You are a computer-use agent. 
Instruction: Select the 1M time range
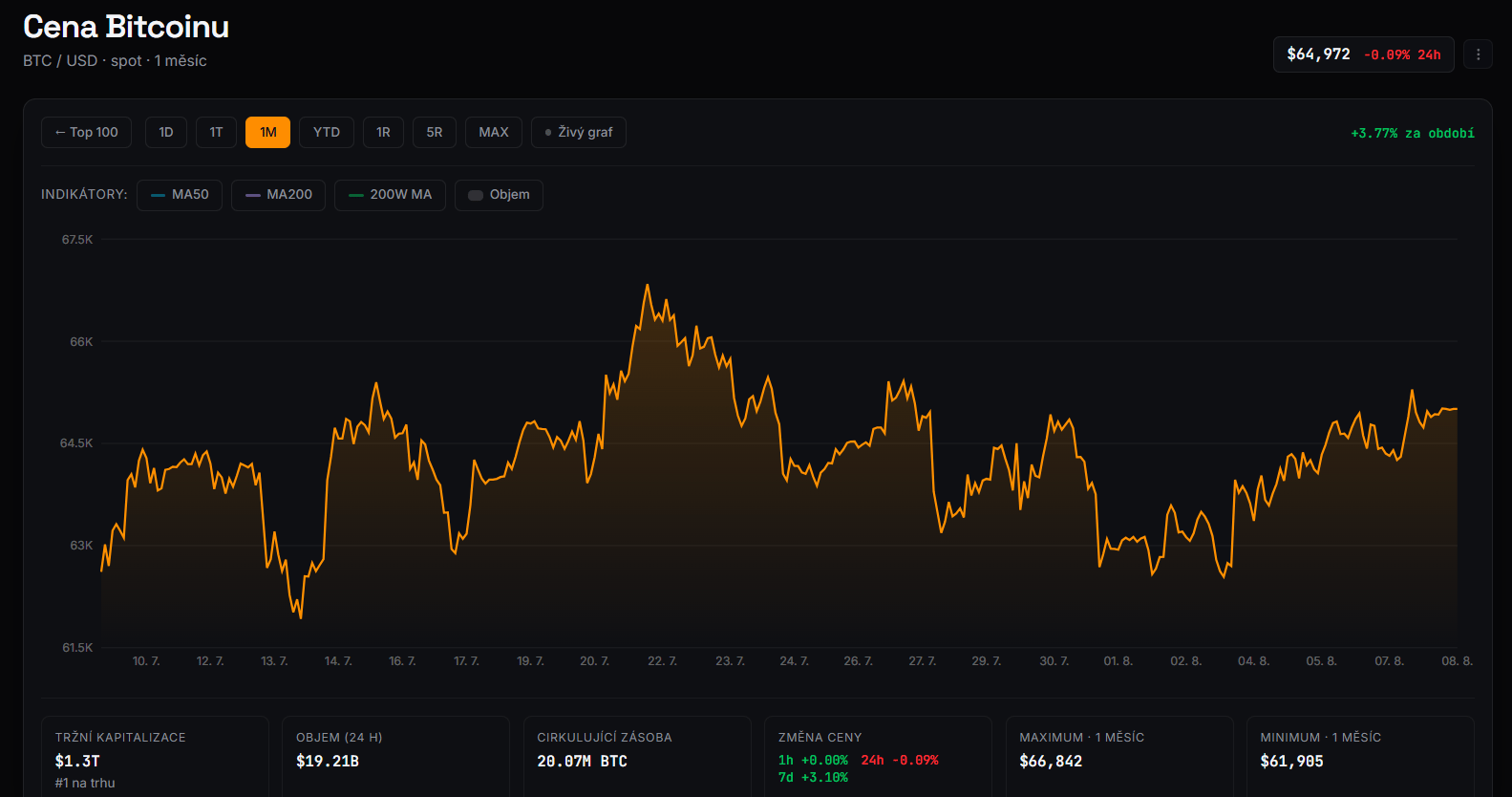267,132
